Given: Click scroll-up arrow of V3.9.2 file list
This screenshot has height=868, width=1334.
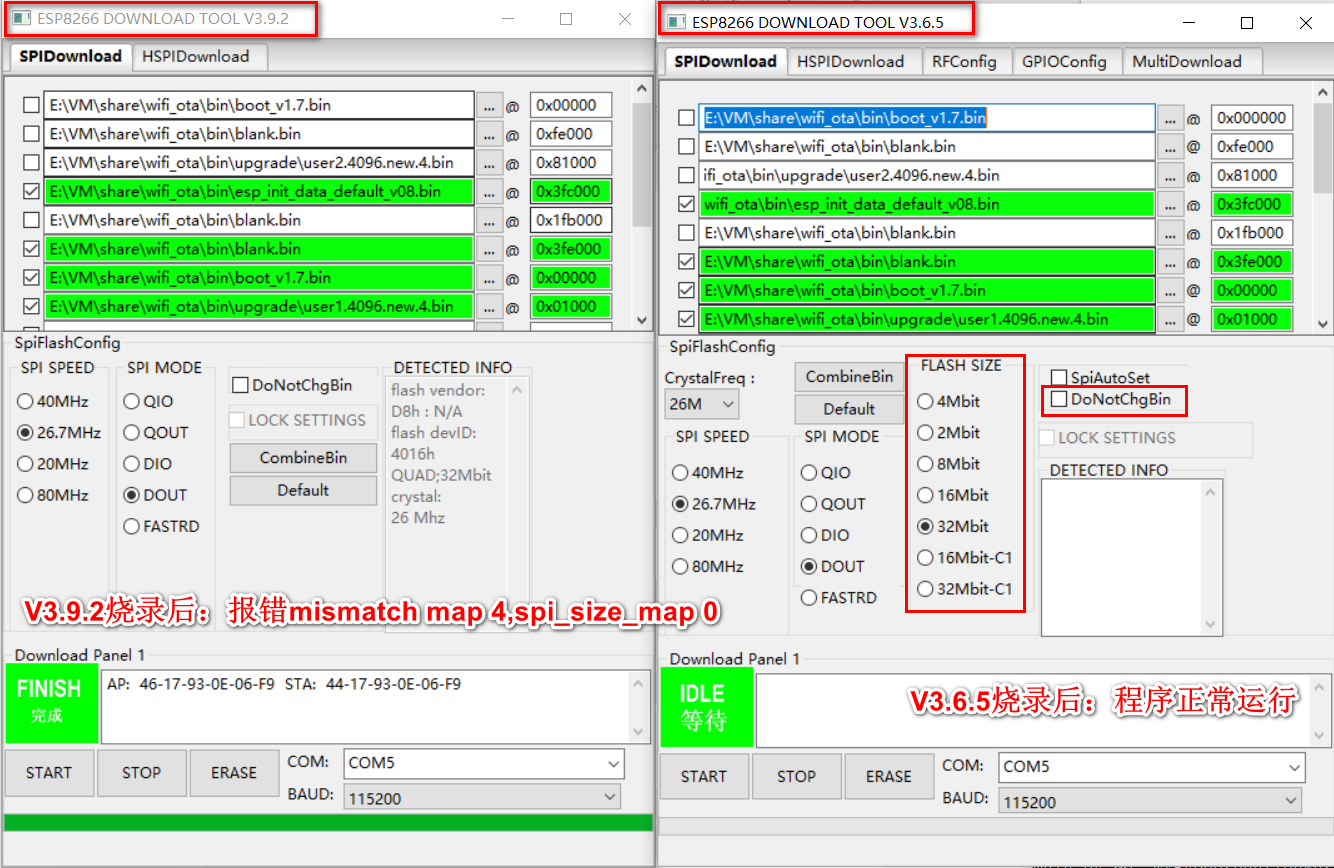Looking at the screenshot, I should pos(641,89).
